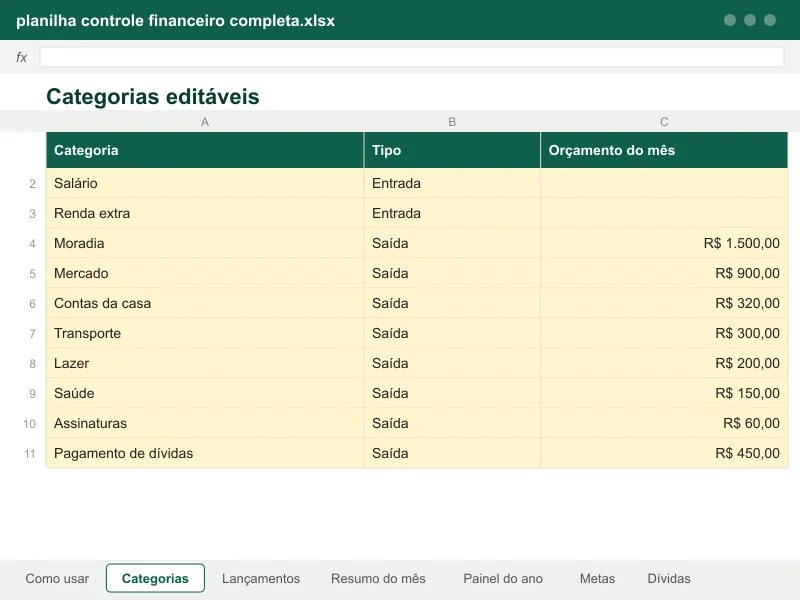This screenshot has width=800, height=600.
Task: Click the Saída cell in Pagamento de dívidas row
Action: pos(452,453)
